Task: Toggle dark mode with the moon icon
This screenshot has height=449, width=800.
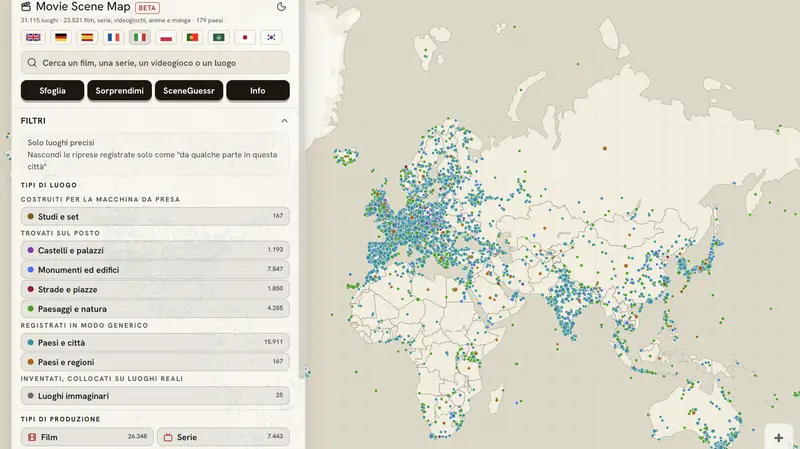Action: click(x=281, y=7)
